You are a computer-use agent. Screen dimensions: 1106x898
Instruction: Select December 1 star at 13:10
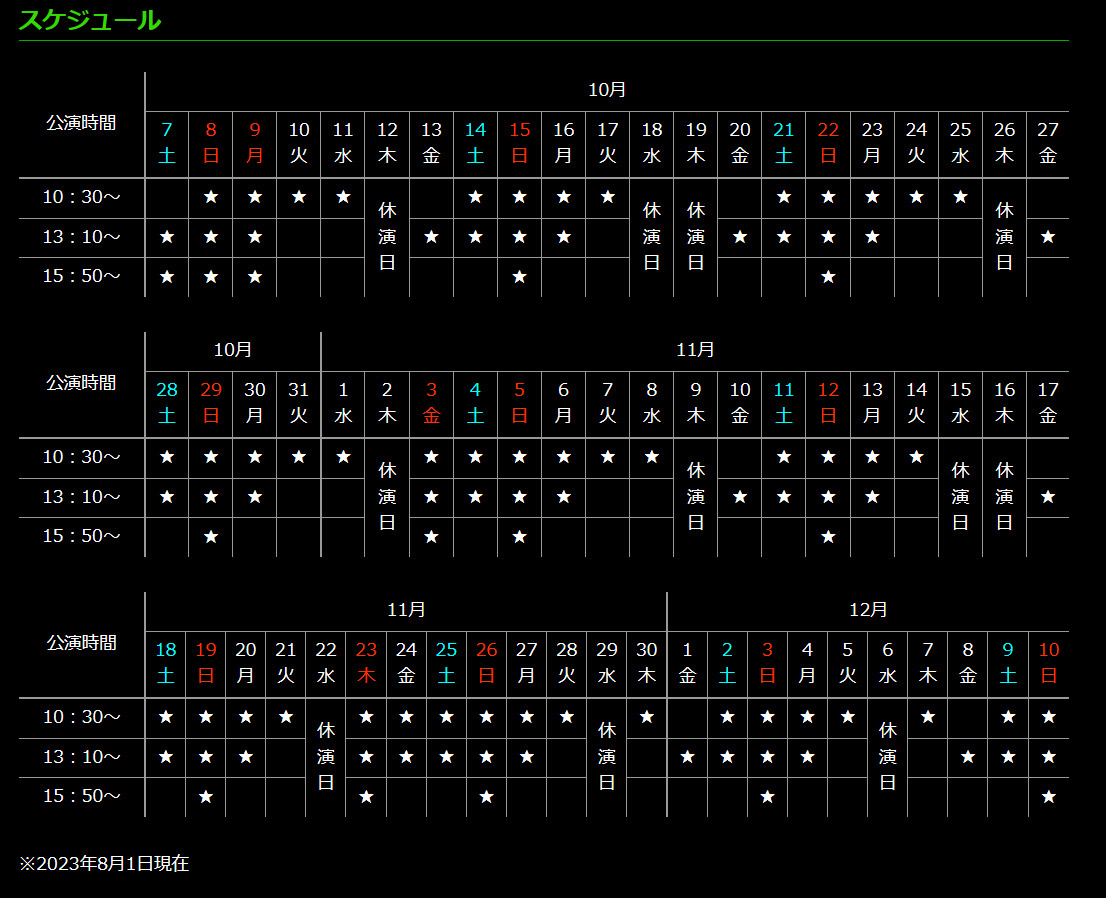(687, 757)
